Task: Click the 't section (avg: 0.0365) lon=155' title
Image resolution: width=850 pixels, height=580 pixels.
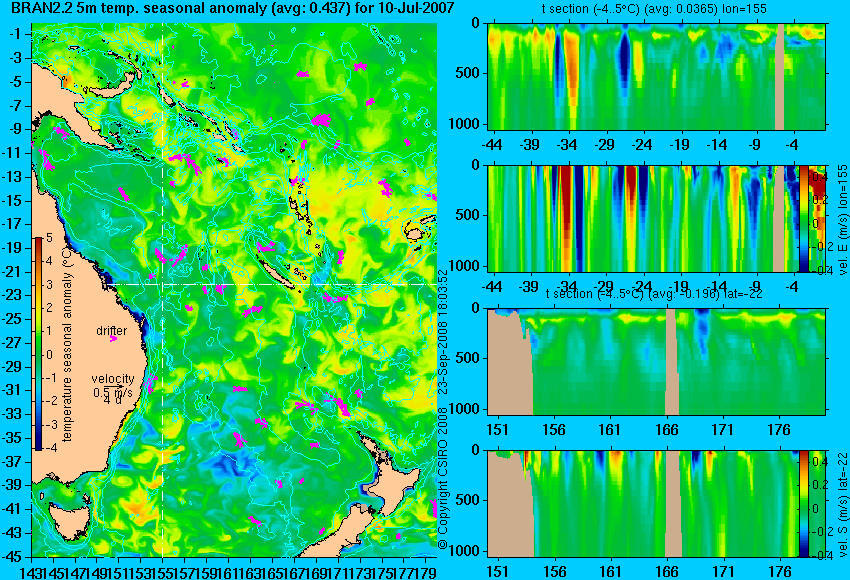Action: click(654, 9)
